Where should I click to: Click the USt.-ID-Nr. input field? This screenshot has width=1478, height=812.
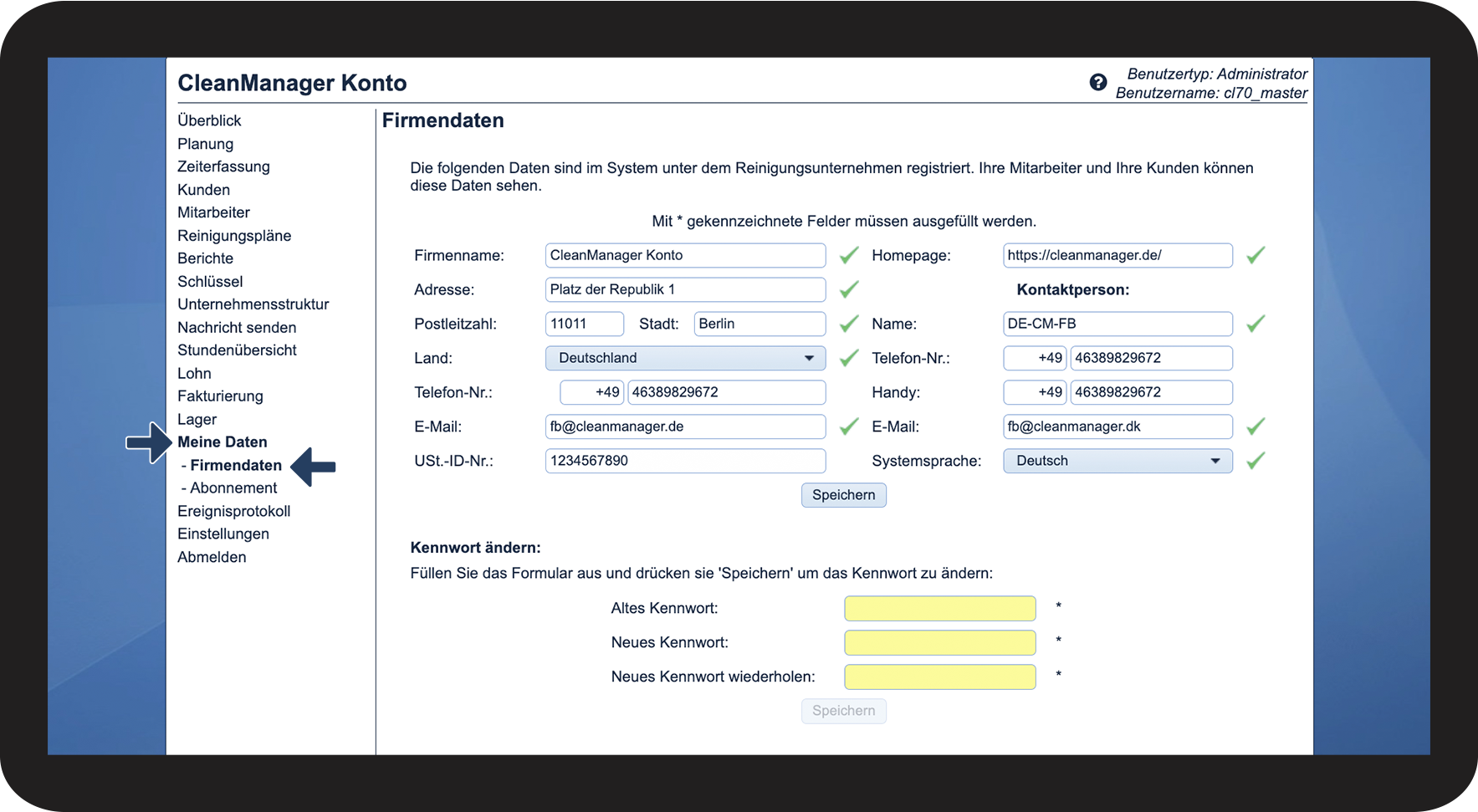pyautogui.click(x=685, y=461)
